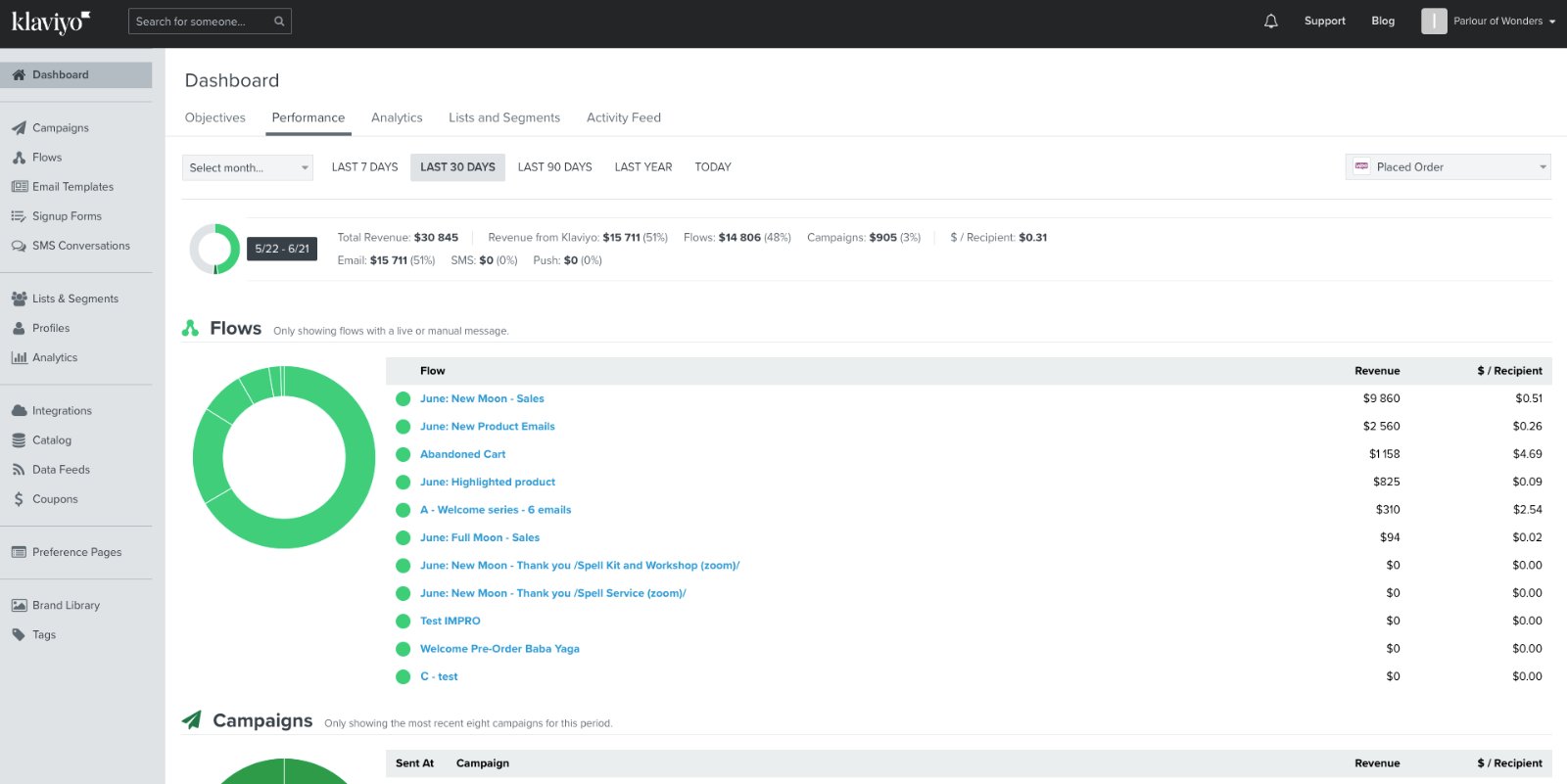Click the Coupons dollar icon
The image size is (1567, 784).
coord(19,499)
